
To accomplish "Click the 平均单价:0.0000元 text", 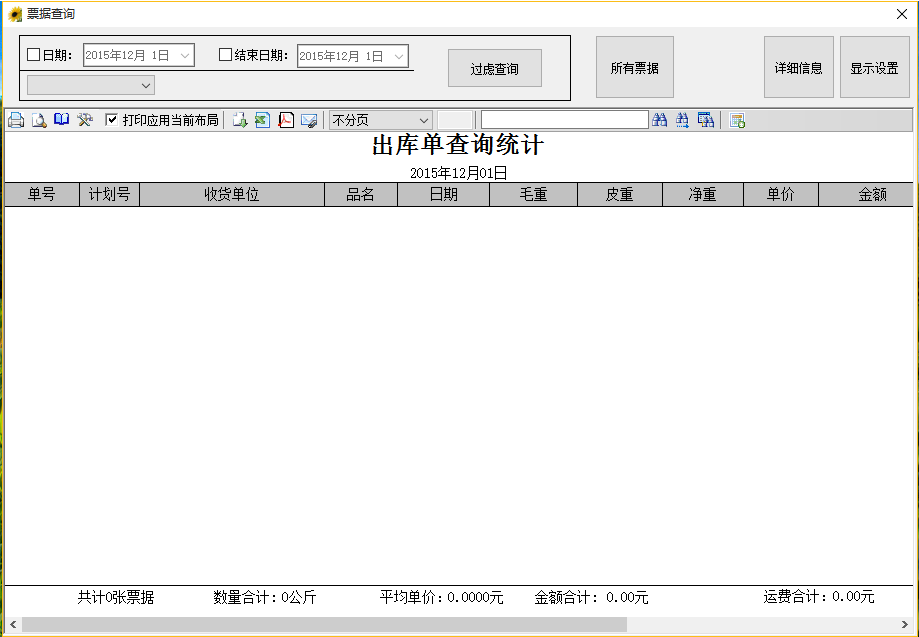I will (441, 597).
